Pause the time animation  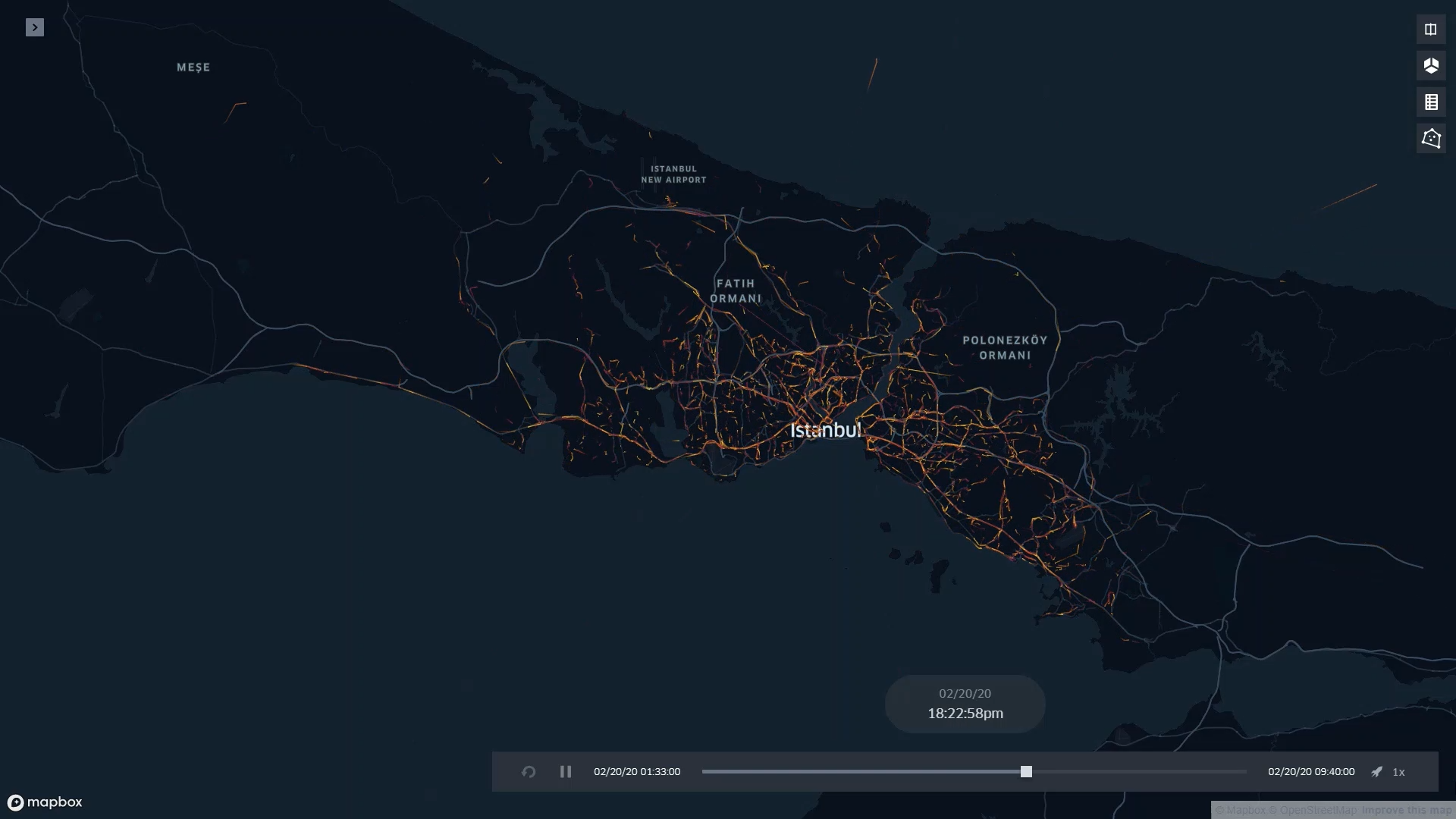coord(566,772)
